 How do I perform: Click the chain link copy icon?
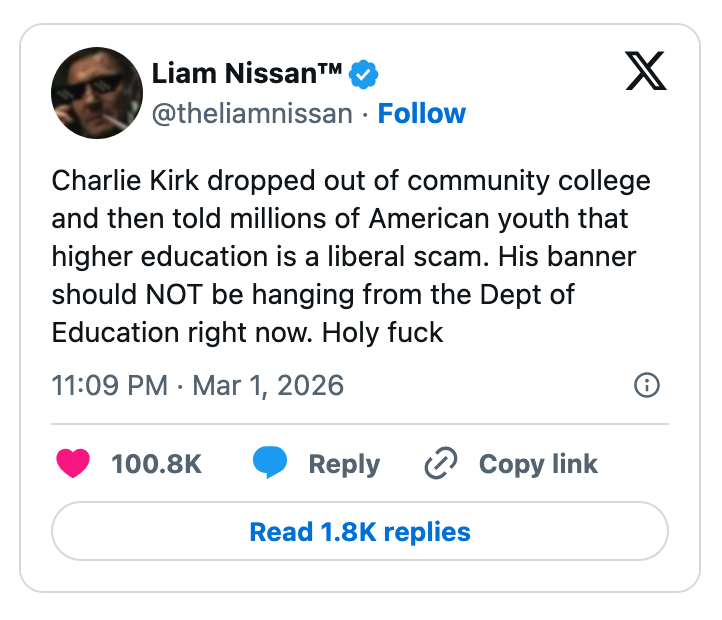point(441,464)
